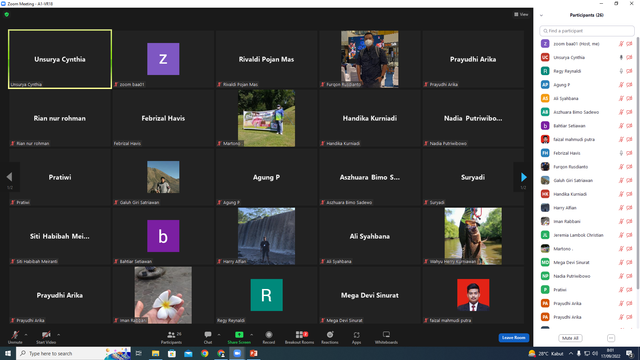Screen dimensions: 640x360
Task: Click the Find a participant search field
Action: 587,31
